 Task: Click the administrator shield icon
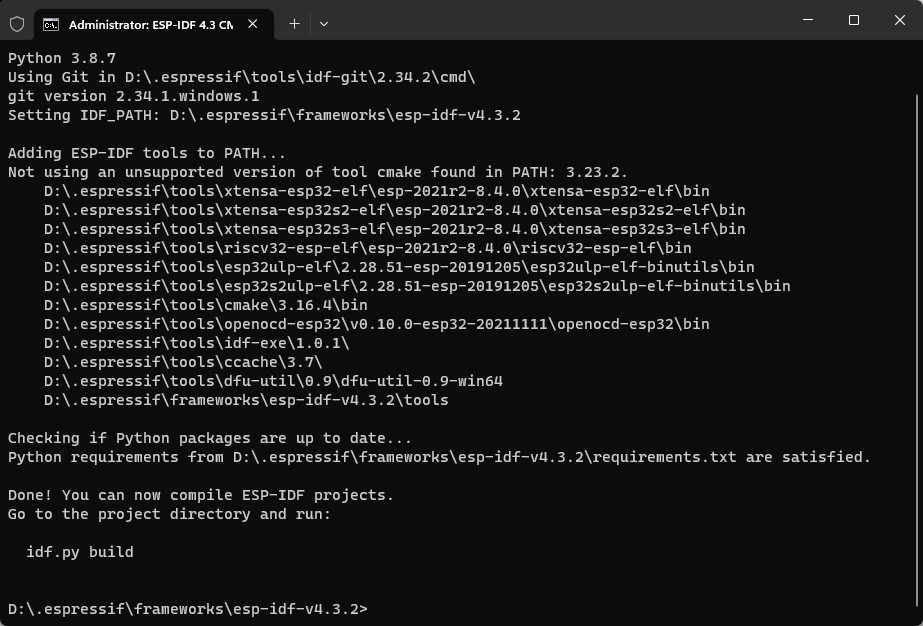pos(17,24)
